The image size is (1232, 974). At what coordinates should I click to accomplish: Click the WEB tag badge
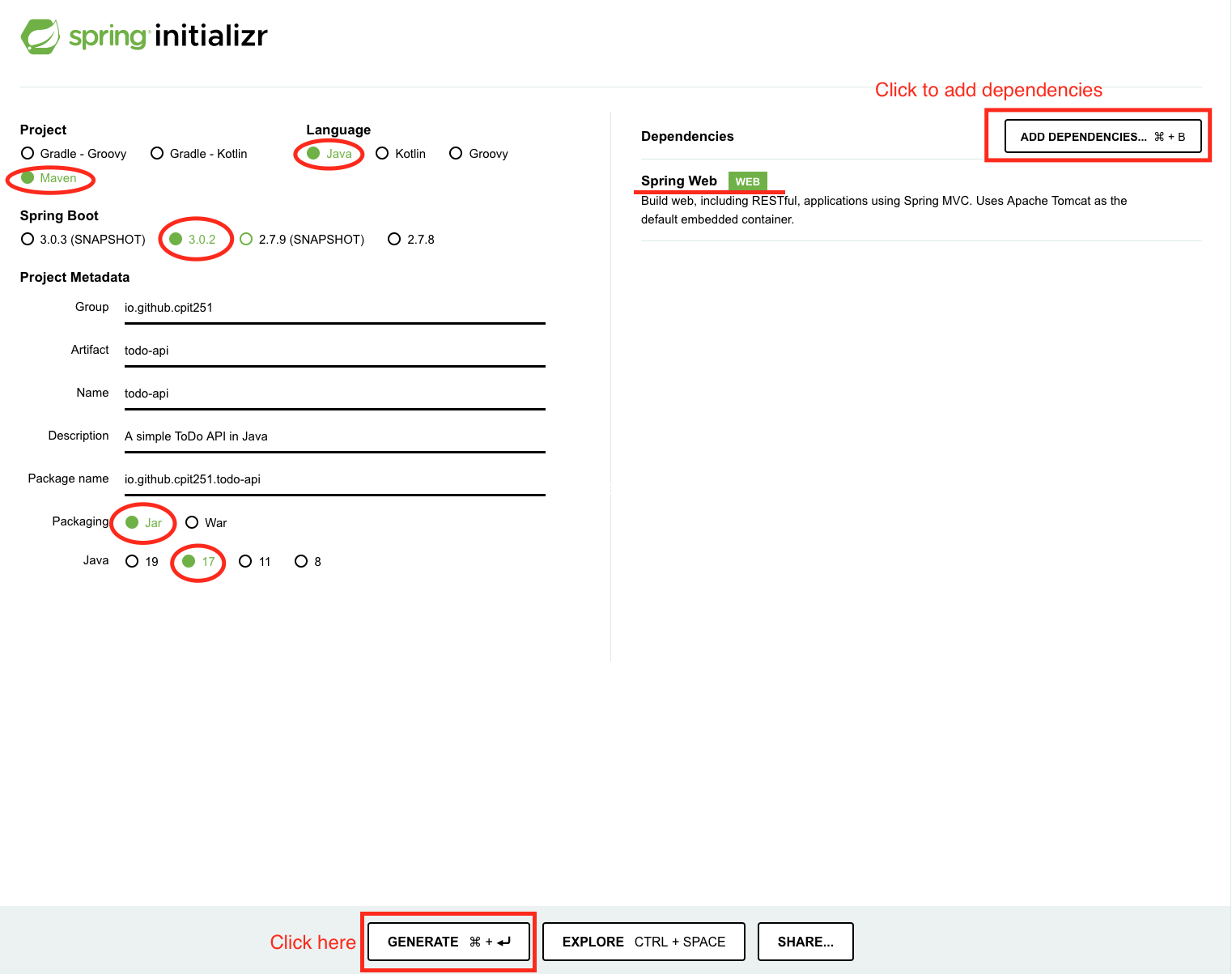(748, 181)
